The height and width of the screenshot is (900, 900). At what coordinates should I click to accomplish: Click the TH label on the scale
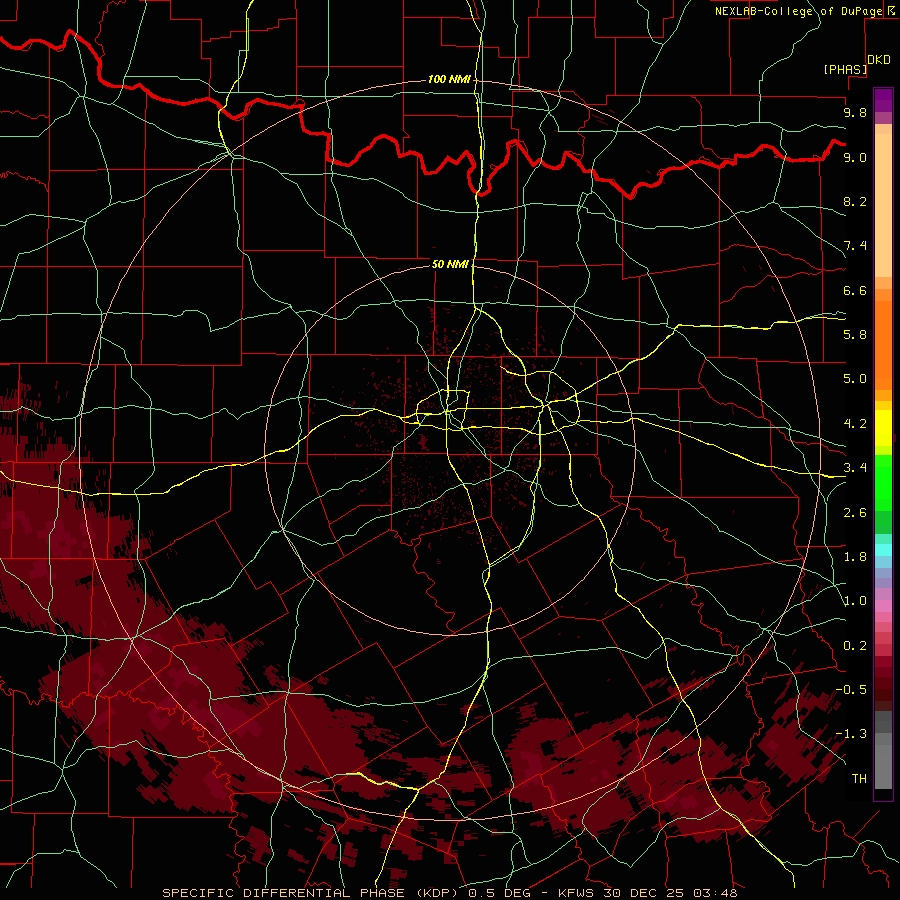coord(859,779)
